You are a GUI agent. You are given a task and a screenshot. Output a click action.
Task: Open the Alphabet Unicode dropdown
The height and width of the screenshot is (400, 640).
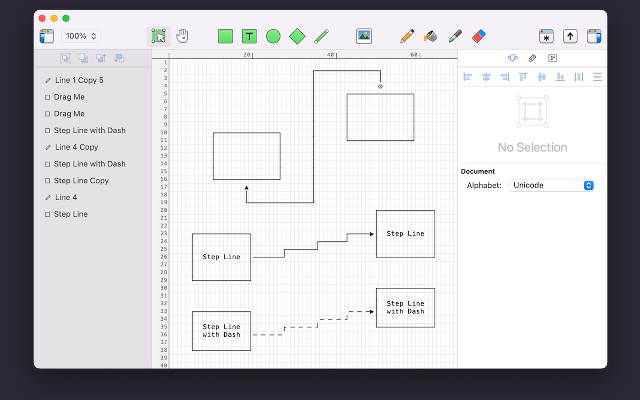[x=551, y=185]
